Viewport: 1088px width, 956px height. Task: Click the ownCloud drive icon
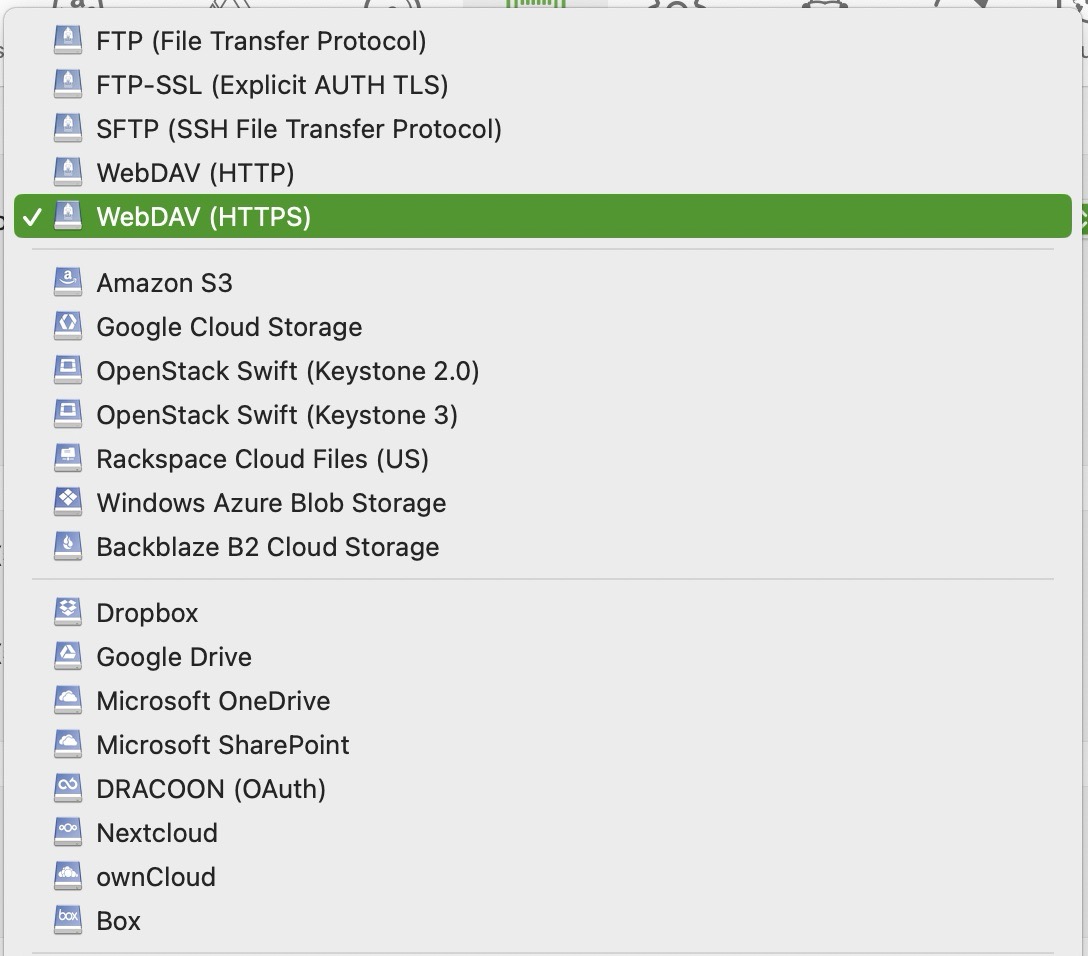click(x=68, y=877)
